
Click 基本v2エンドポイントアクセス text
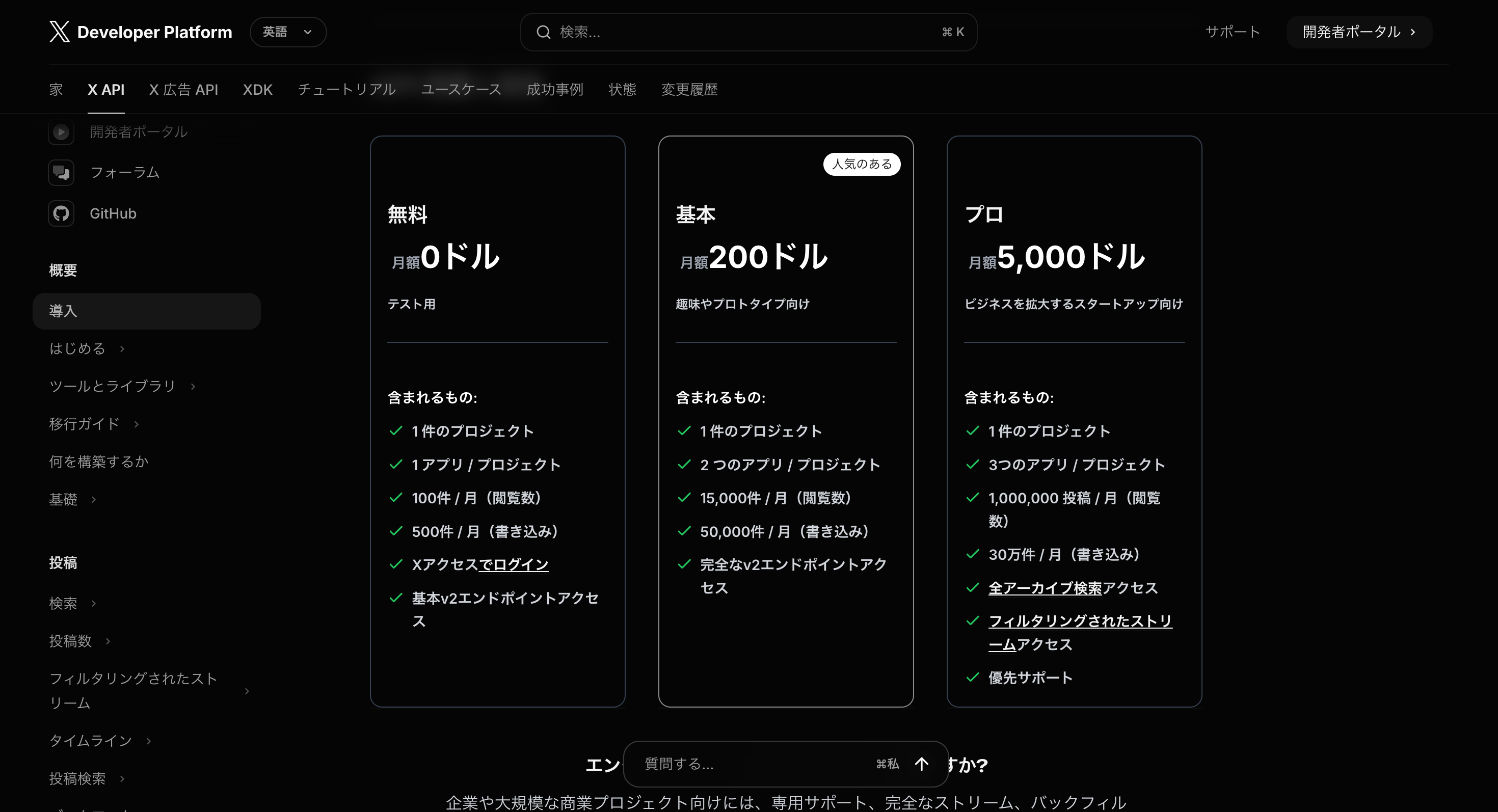tap(505, 609)
